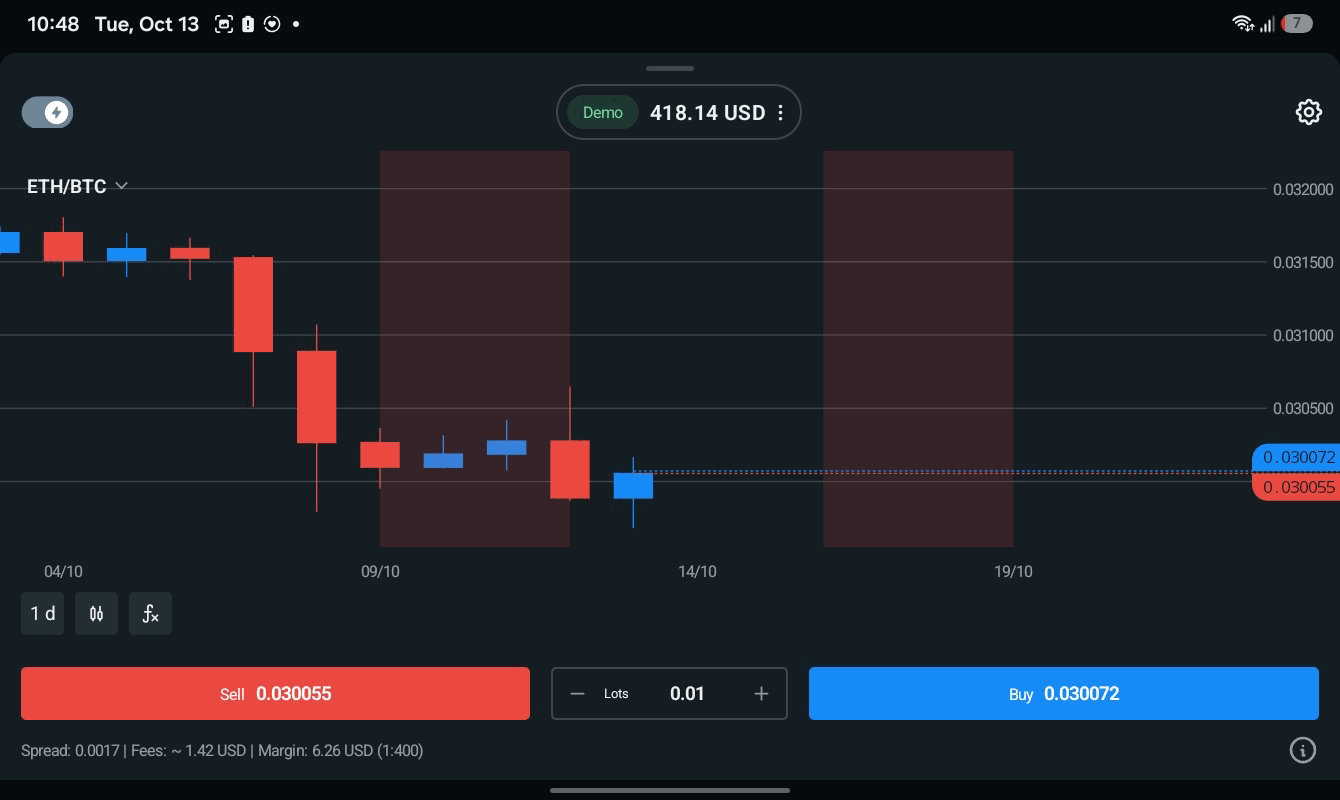Tap the 04/10 date axis label

pyautogui.click(x=63, y=572)
